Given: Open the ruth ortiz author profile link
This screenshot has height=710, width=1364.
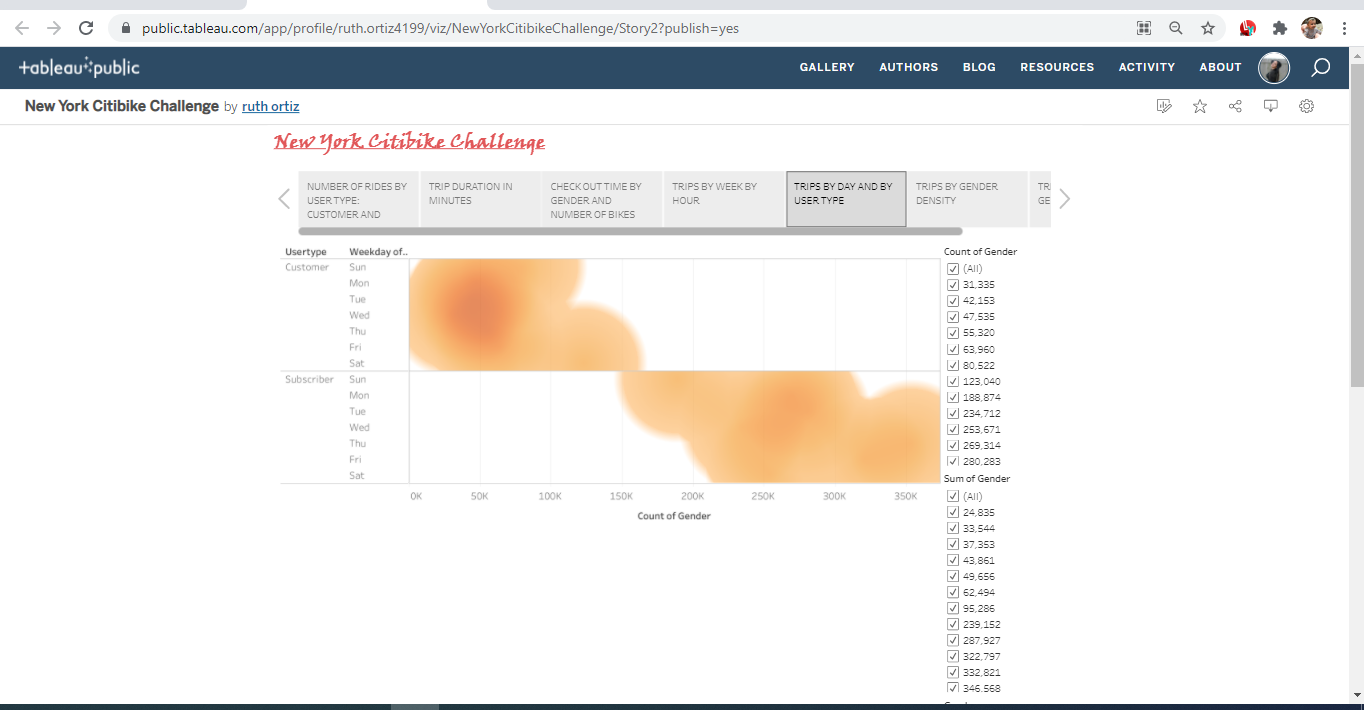Looking at the screenshot, I should click(x=270, y=105).
